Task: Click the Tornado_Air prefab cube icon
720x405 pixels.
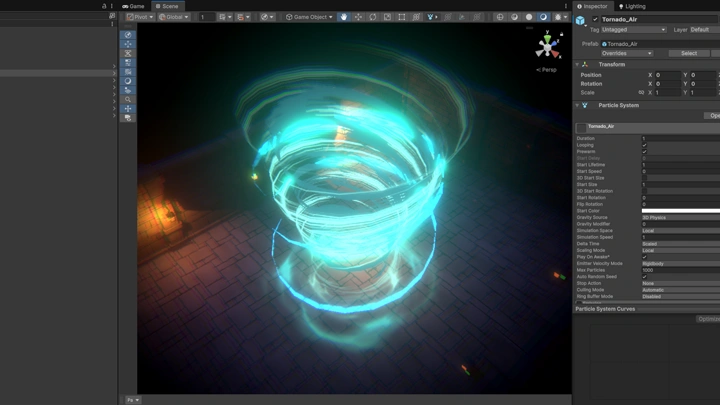Action: click(x=580, y=21)
